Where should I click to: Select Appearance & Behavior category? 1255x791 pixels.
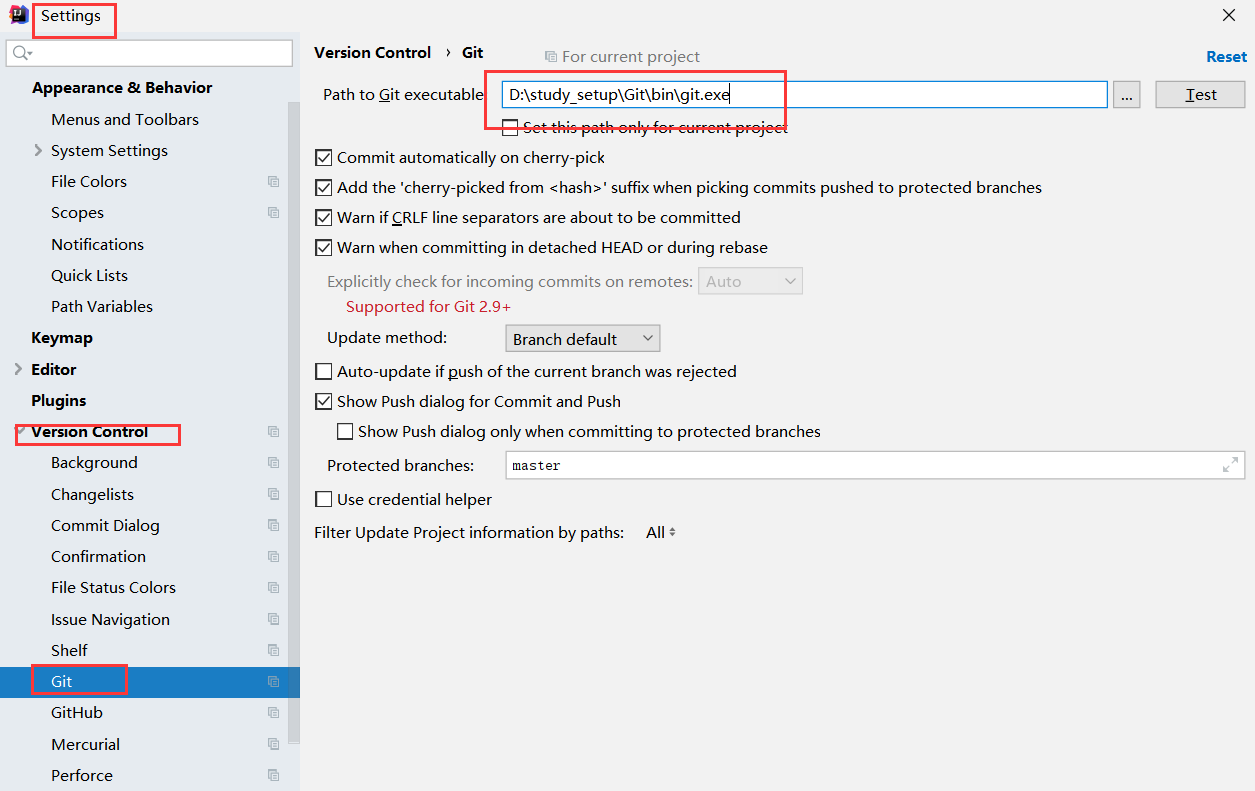coord(122,88)
